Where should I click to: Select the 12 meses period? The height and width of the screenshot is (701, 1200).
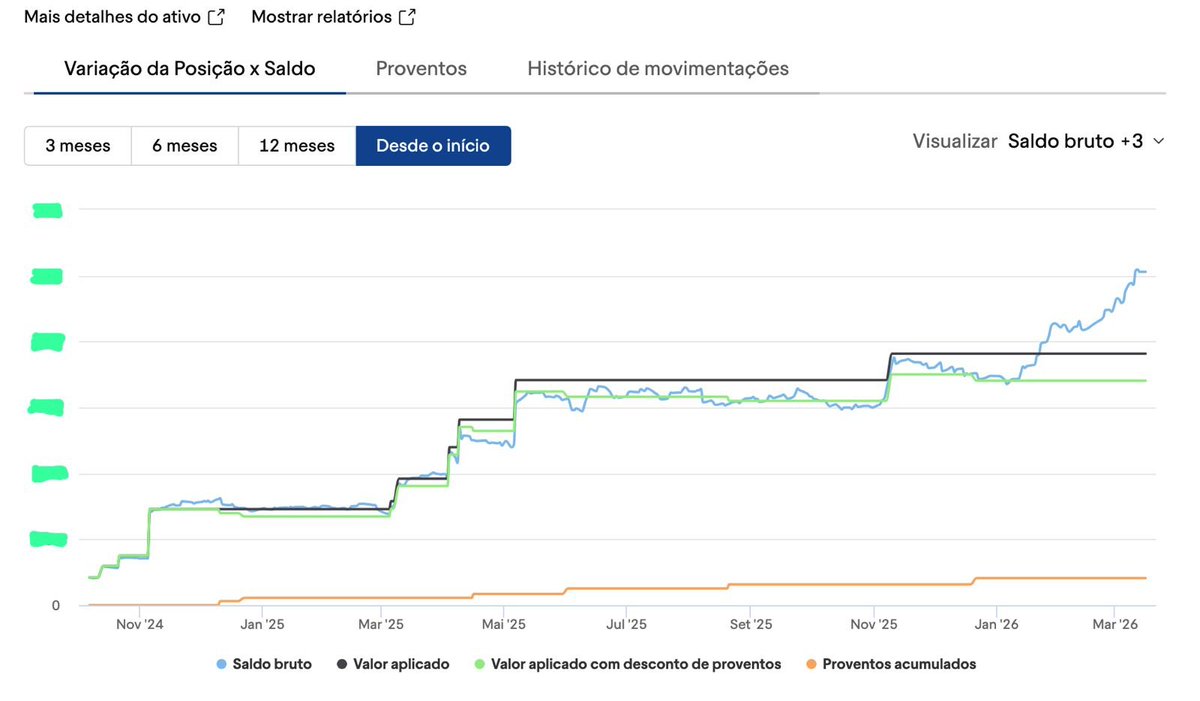(x=297, y=146)
